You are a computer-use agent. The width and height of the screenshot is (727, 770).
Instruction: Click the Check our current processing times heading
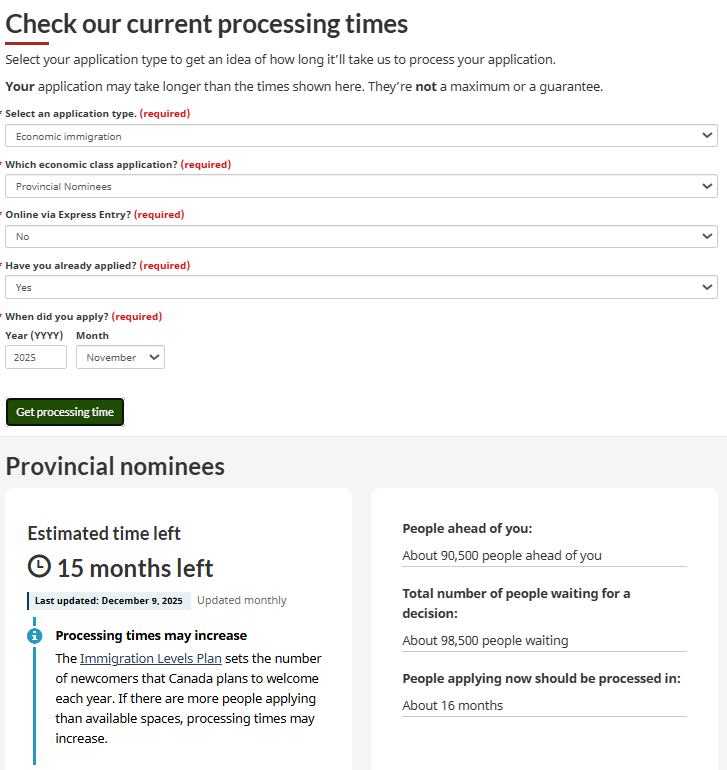coord(207,23)
